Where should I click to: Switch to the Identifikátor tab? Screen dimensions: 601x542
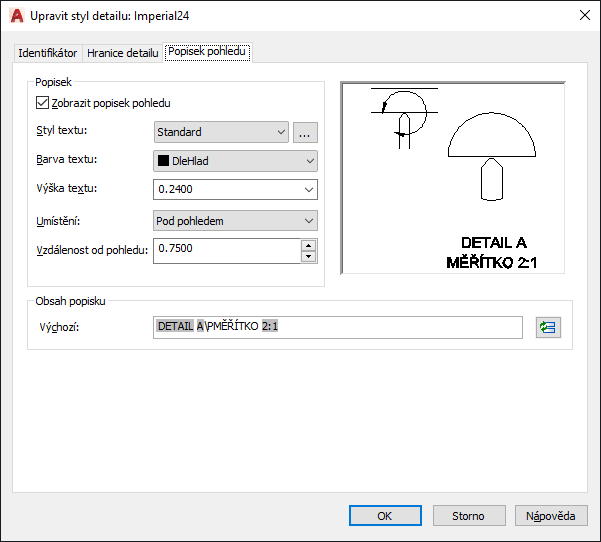48,53
